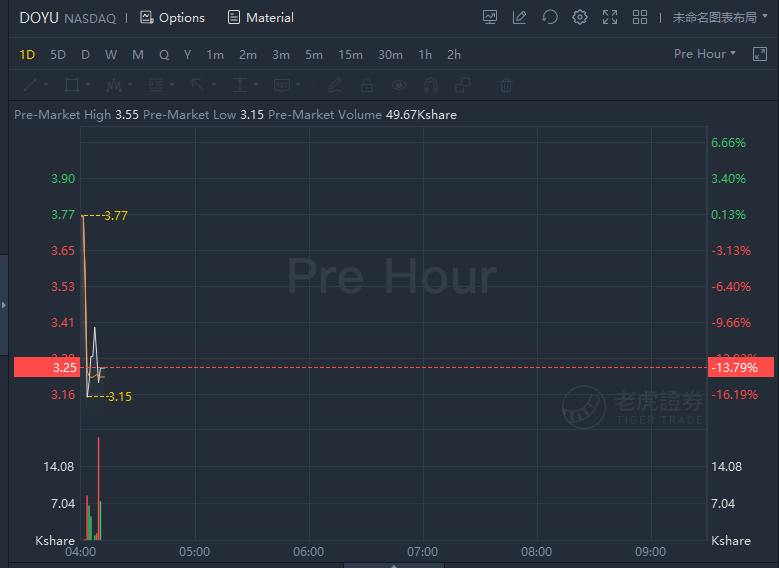This screenshot has width=779, height=568.
Task: Pop out chart with expand icon
Action: click(x=760, y=54)
